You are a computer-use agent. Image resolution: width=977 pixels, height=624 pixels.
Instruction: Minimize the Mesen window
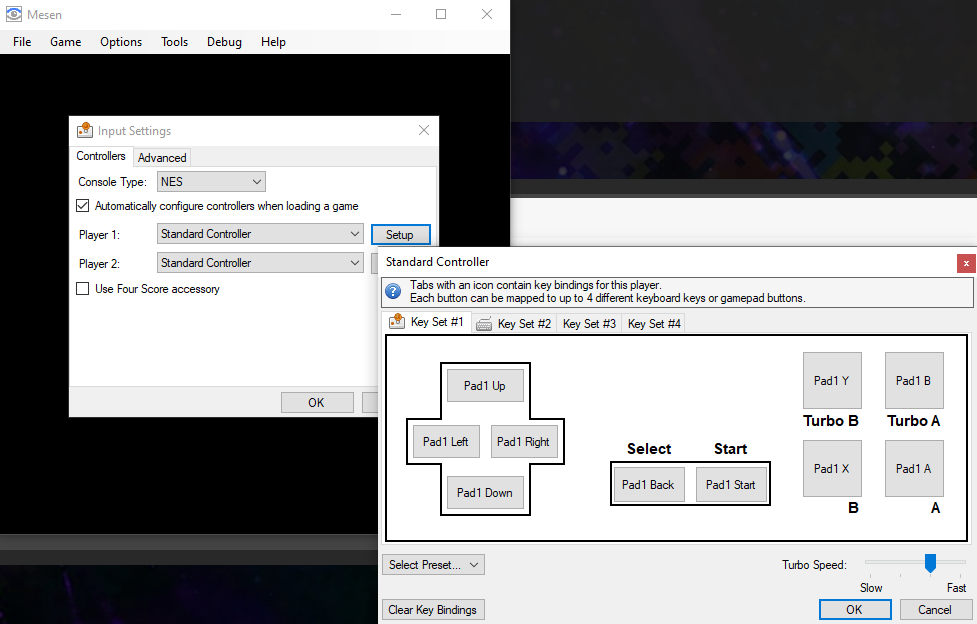click(396, 14)
